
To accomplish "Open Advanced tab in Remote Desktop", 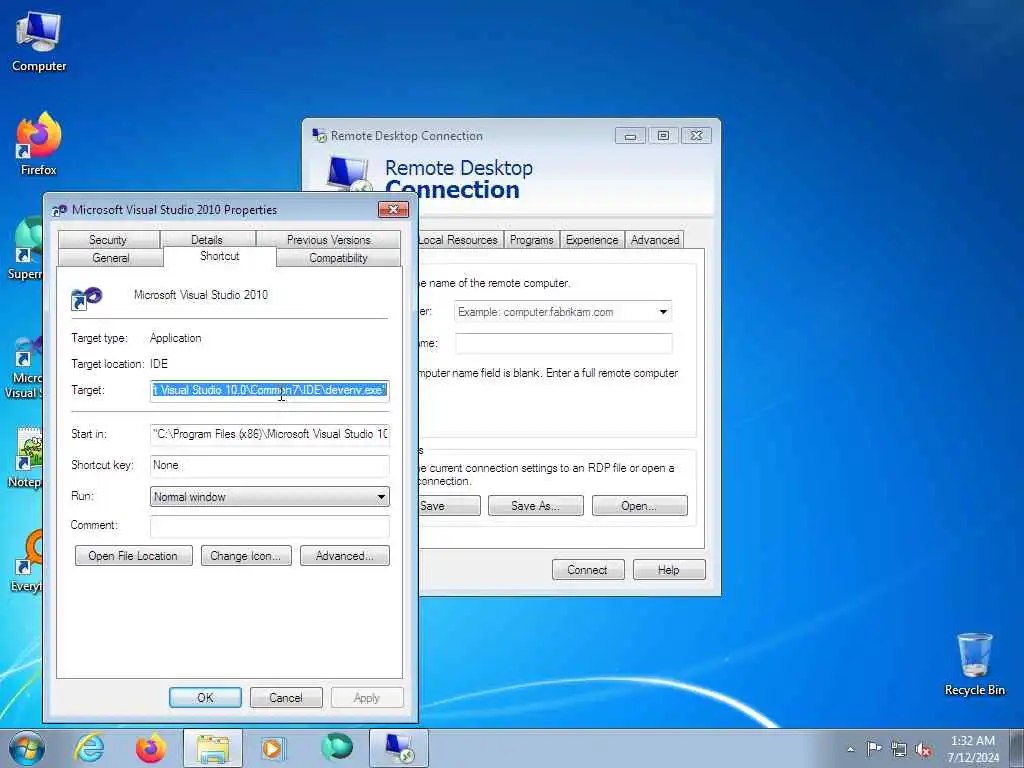I will pyautogui.click(x=655, y=240).
